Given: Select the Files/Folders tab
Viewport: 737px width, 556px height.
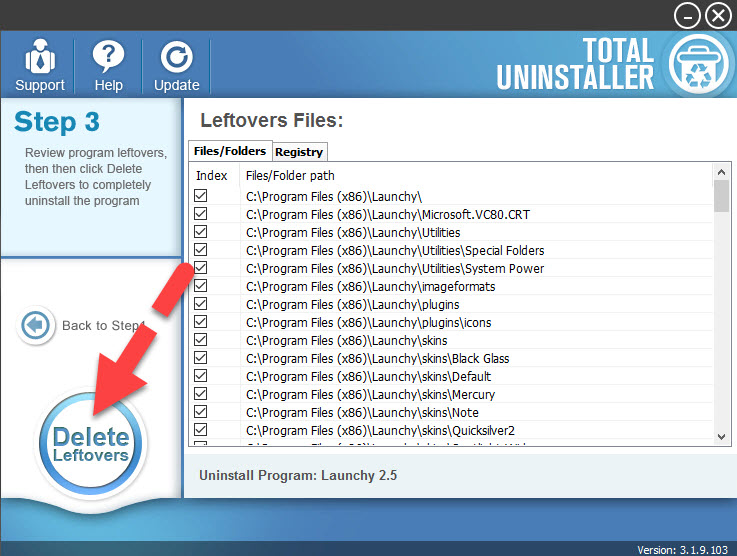Looking at the screenshot, I should pos(230,151).
